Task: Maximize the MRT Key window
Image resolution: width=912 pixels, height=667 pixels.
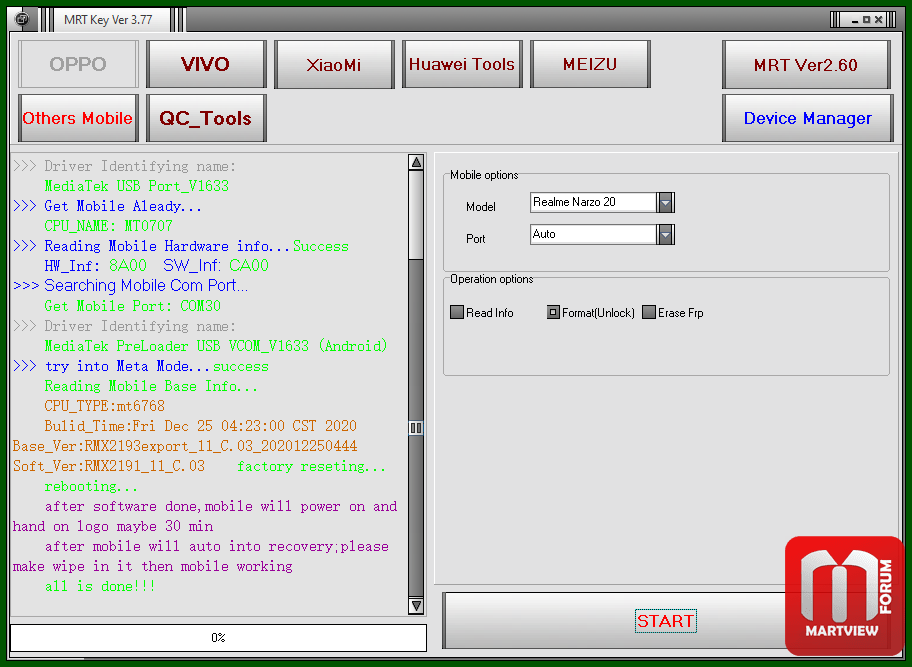Action: point(867,20)
